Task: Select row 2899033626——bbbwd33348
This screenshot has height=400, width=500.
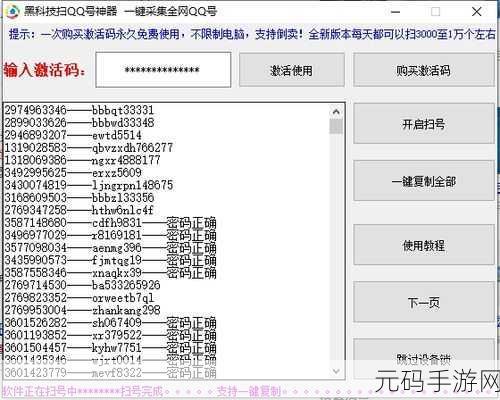Action: click(x=79, y=122)
